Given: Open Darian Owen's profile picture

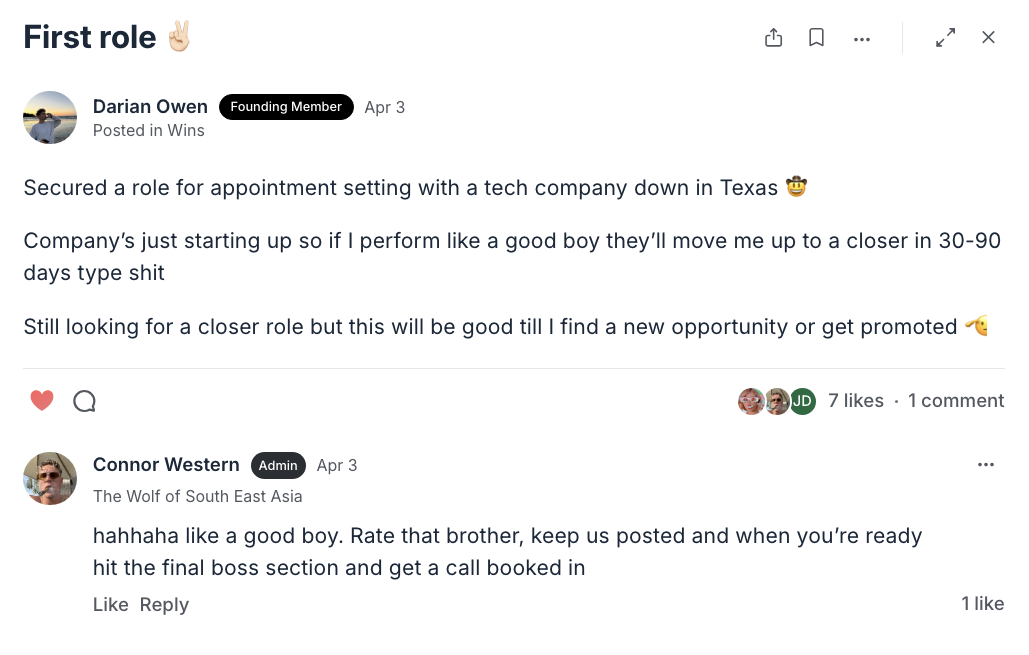Looking at the screenshot, I should 50,117.
